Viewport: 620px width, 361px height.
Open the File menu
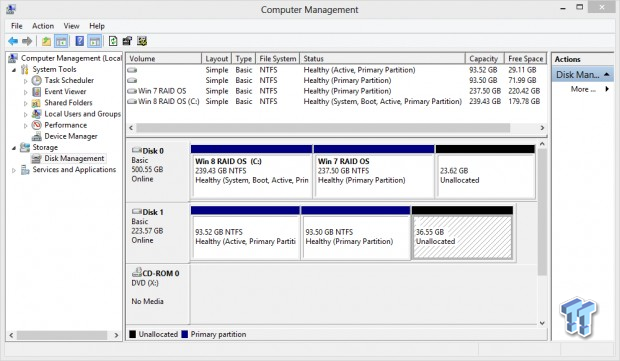coord(17,26)
